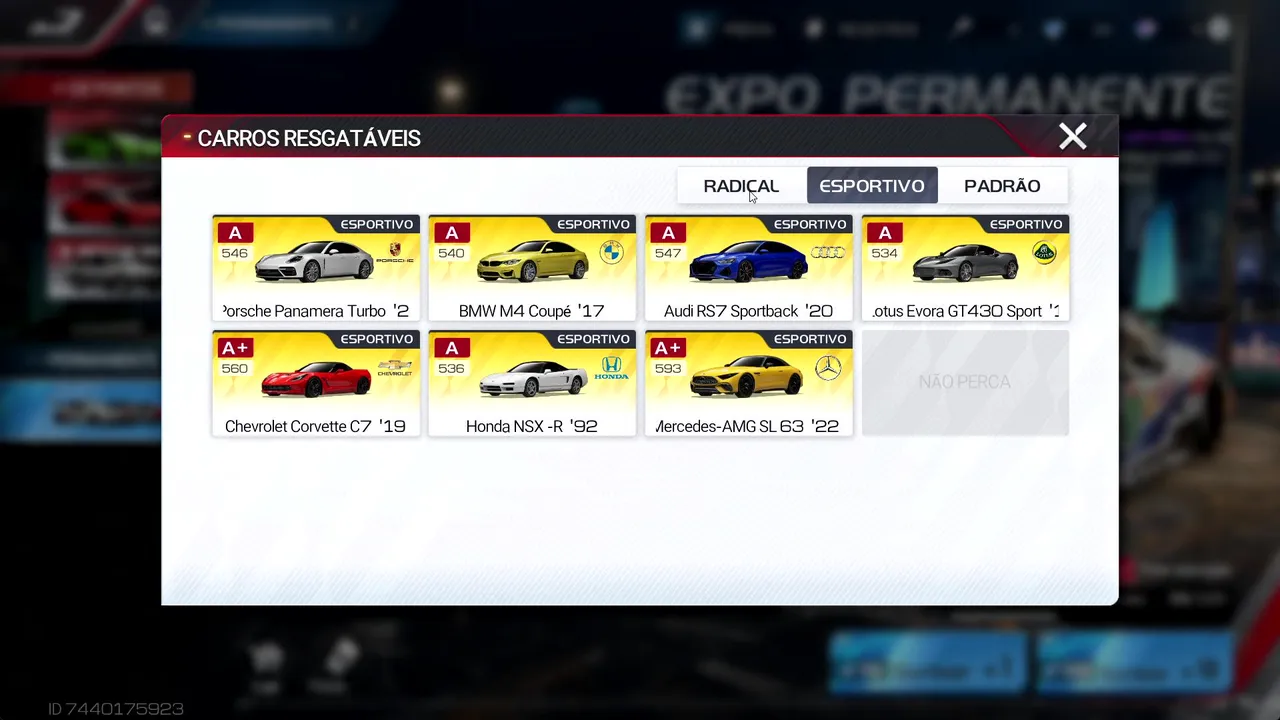Click the yellow Mercedes SL 63 car image

[748, 376]
